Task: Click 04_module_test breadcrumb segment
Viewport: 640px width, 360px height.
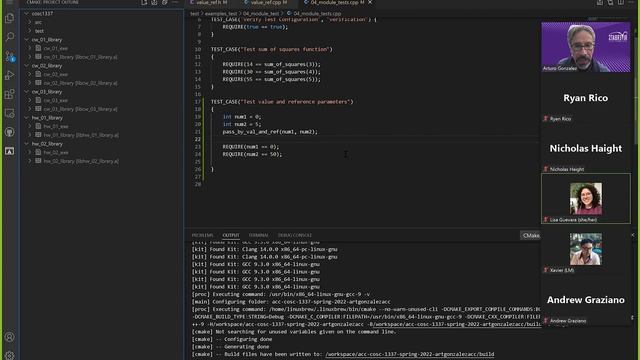Action: (261, 13)
